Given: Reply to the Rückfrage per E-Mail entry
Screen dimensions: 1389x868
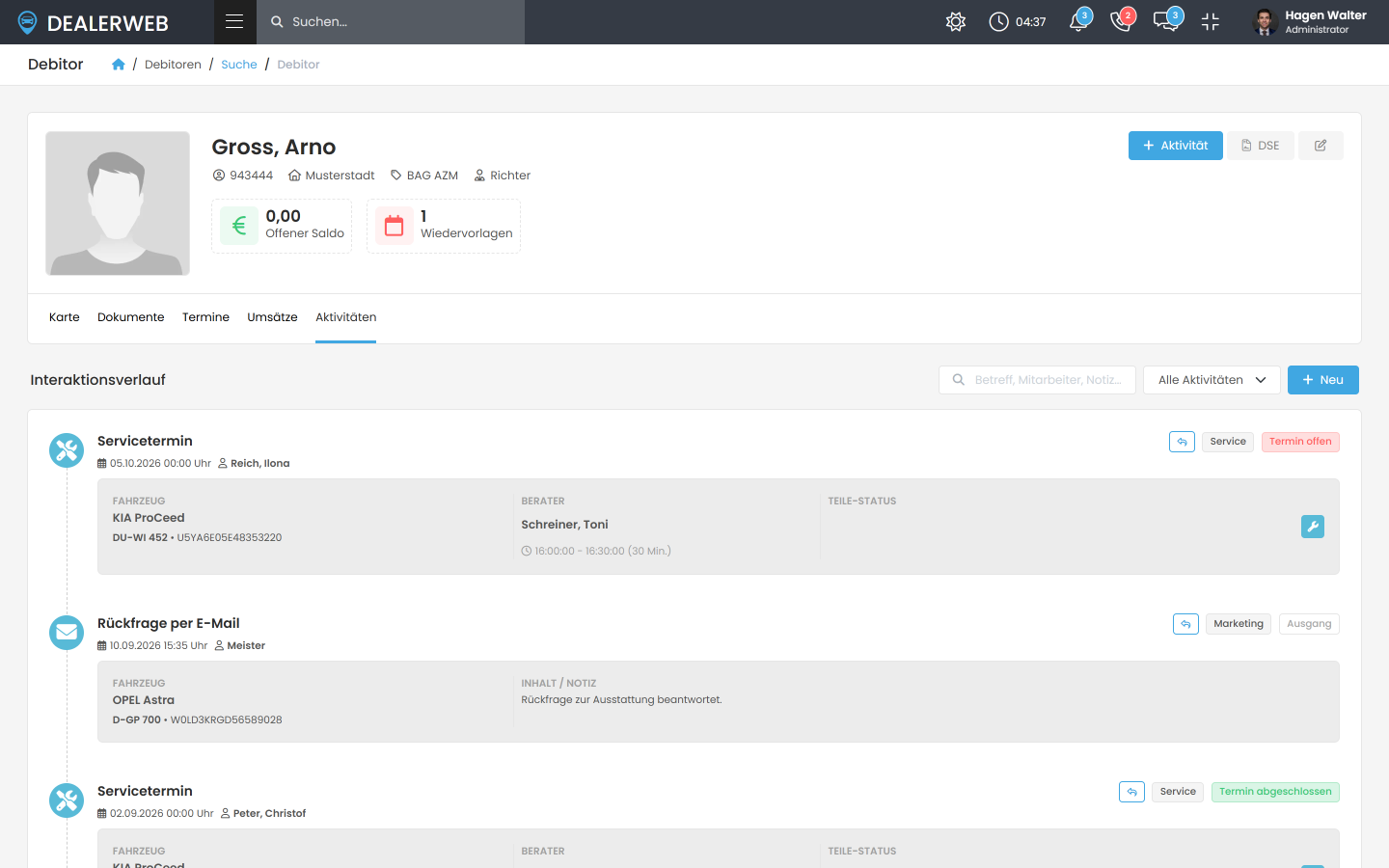Looking at the screenshot, I should pyautogui.click(x=1185, y=624).
